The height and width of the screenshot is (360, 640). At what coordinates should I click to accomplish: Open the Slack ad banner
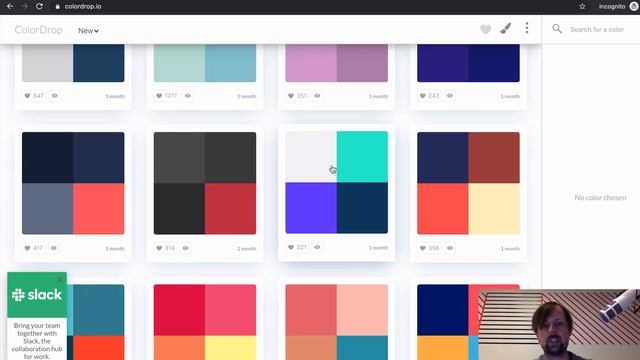(37, 316)
